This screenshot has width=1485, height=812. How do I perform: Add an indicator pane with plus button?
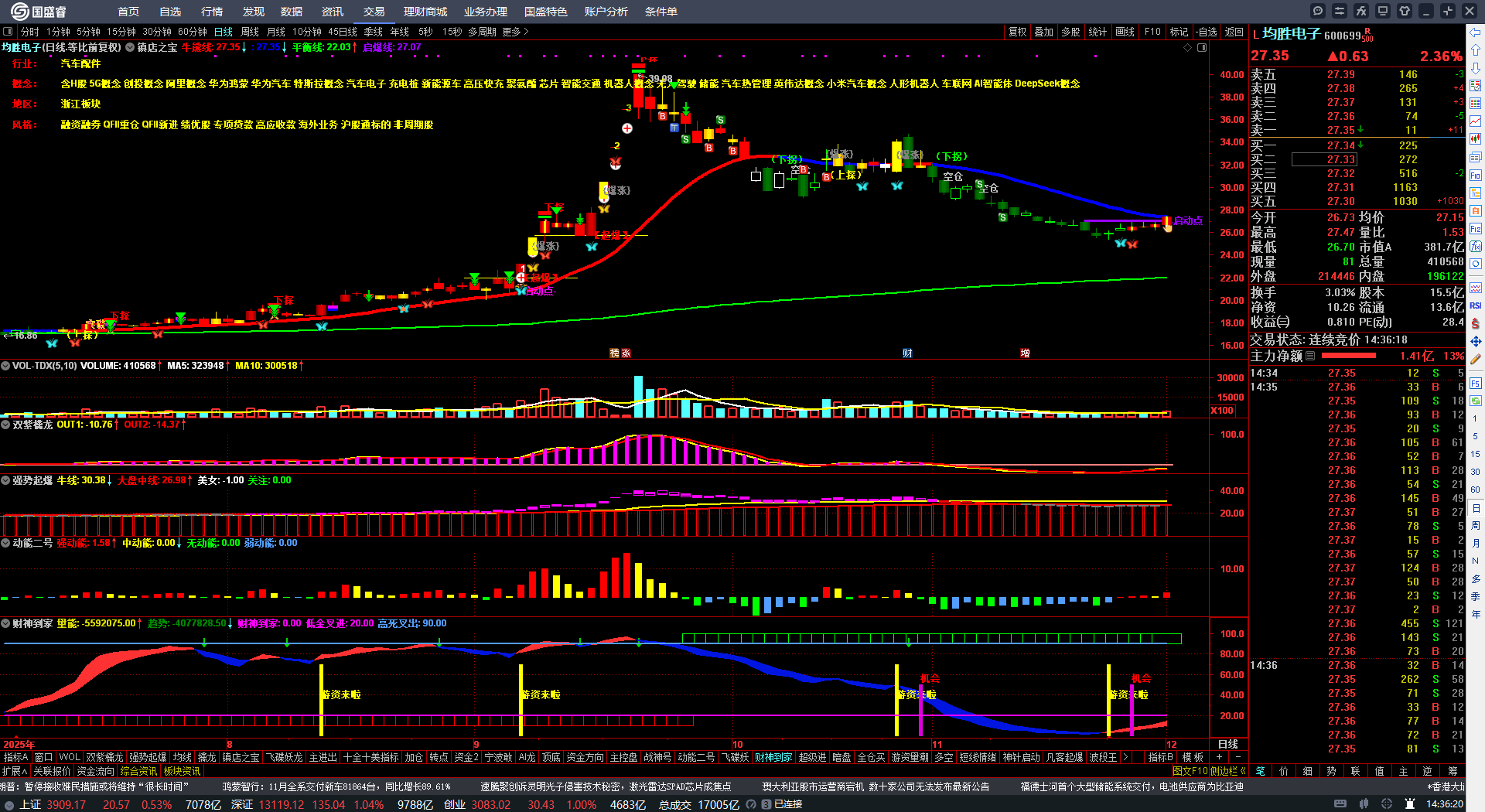pos(1220,757)
